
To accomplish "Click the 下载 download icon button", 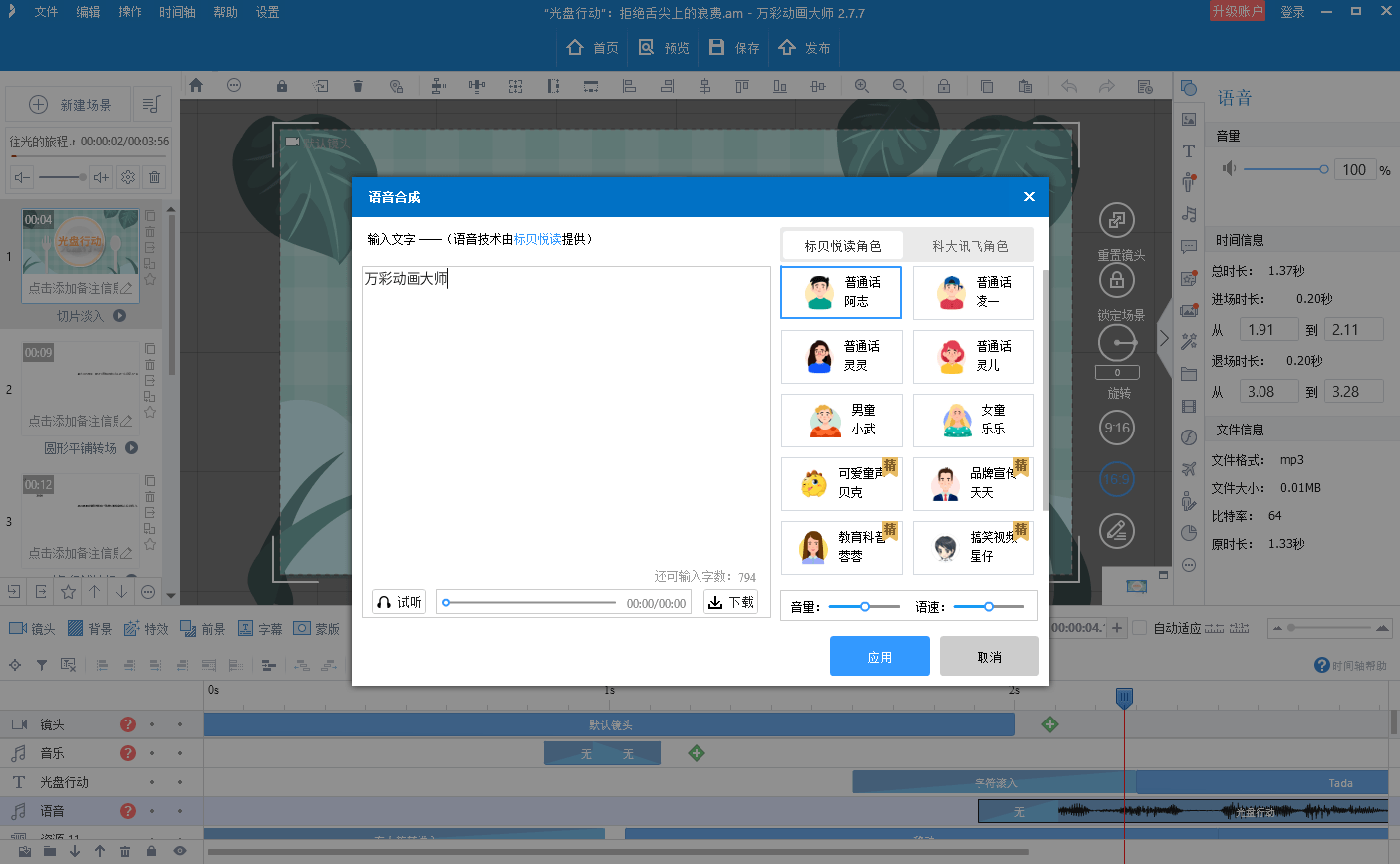I will 730,602.
